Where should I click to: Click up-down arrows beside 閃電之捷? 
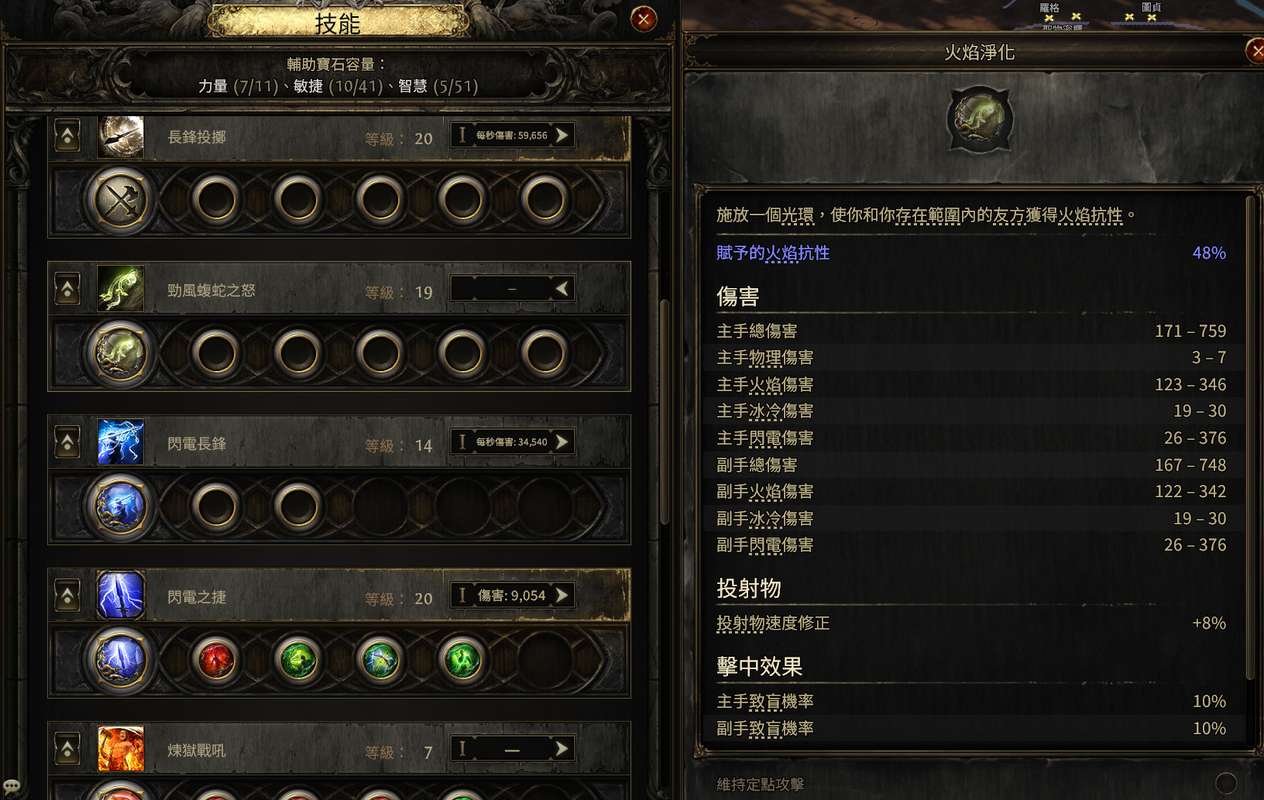pyautogui.click(x=67, y=597)
